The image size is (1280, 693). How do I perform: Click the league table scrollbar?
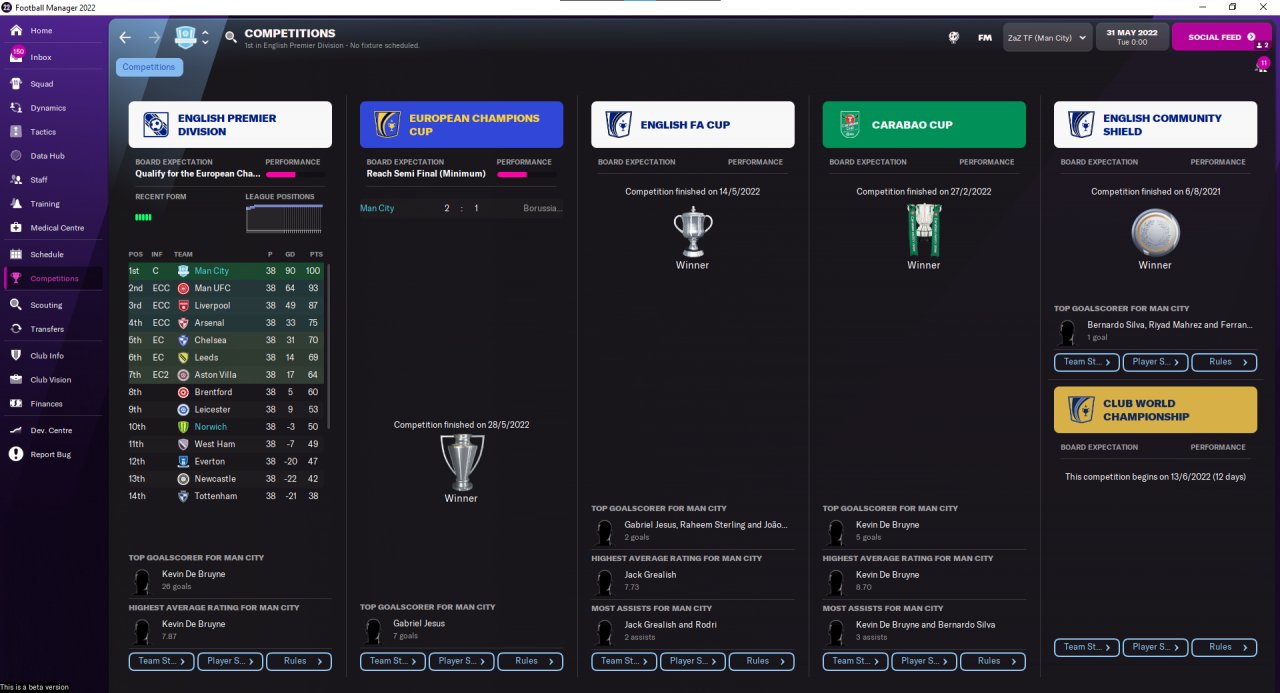[x=328, y=345]
